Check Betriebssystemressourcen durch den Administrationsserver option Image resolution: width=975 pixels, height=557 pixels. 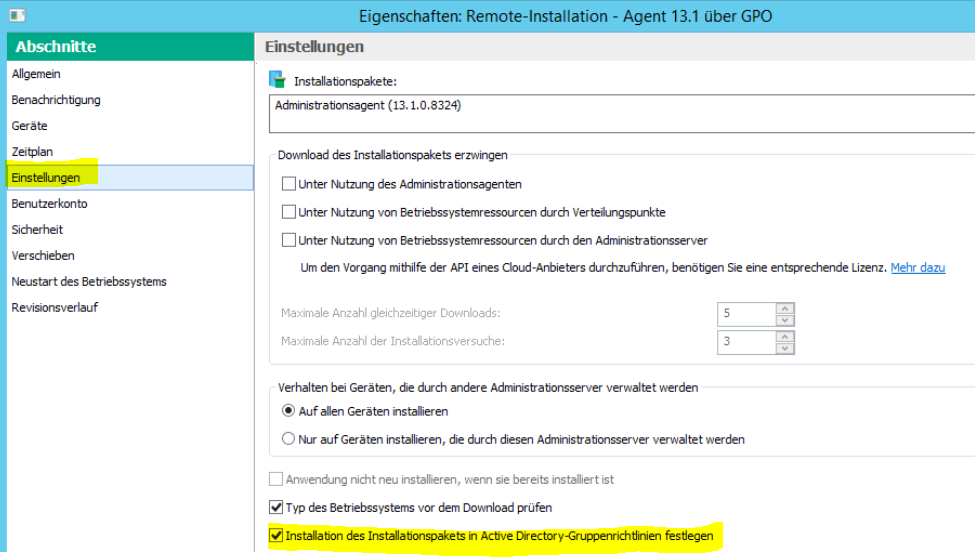pyautogui.click(x=289, y=240)
